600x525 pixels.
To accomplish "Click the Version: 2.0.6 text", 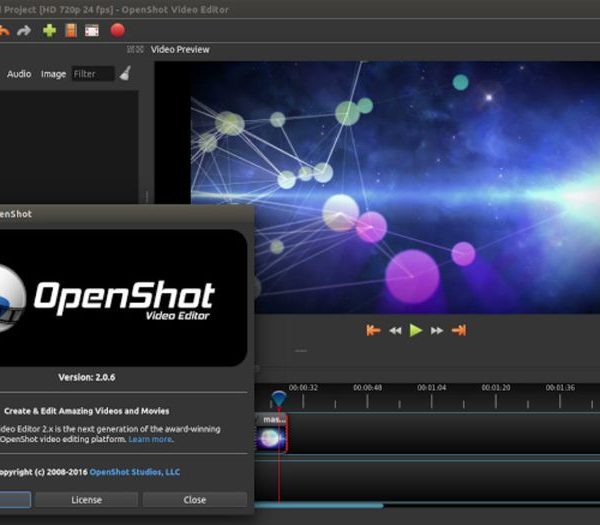I will (87, 377).
